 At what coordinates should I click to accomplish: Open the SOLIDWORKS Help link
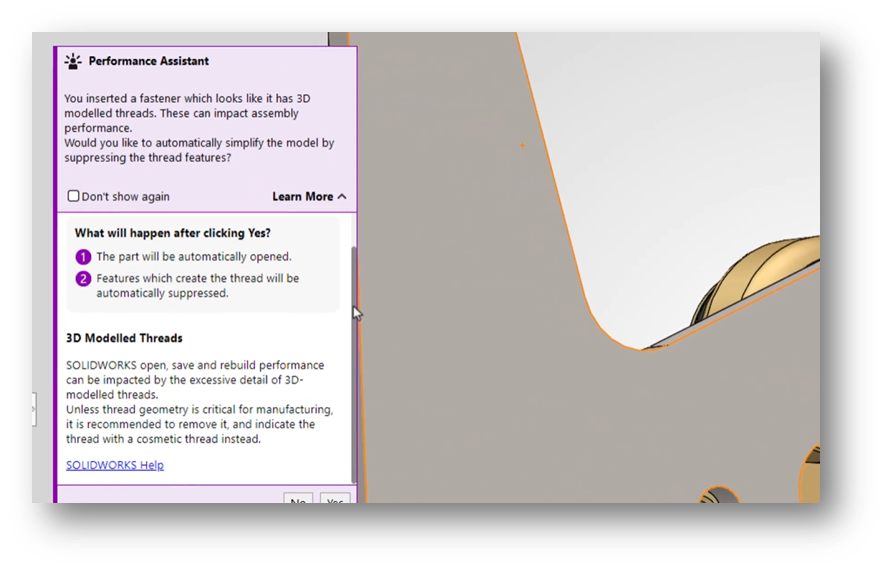coord(115,465)
